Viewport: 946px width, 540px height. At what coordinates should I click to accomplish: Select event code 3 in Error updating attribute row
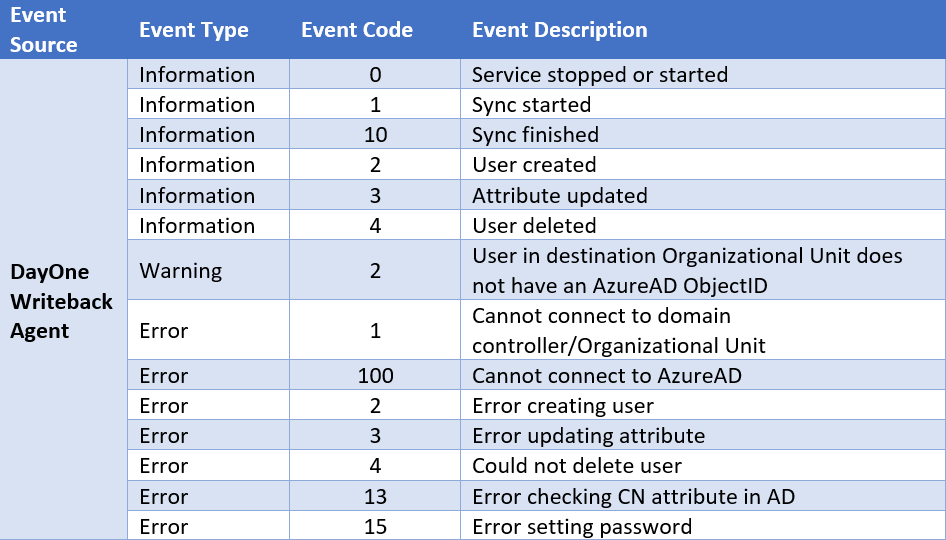click(375, 436)
